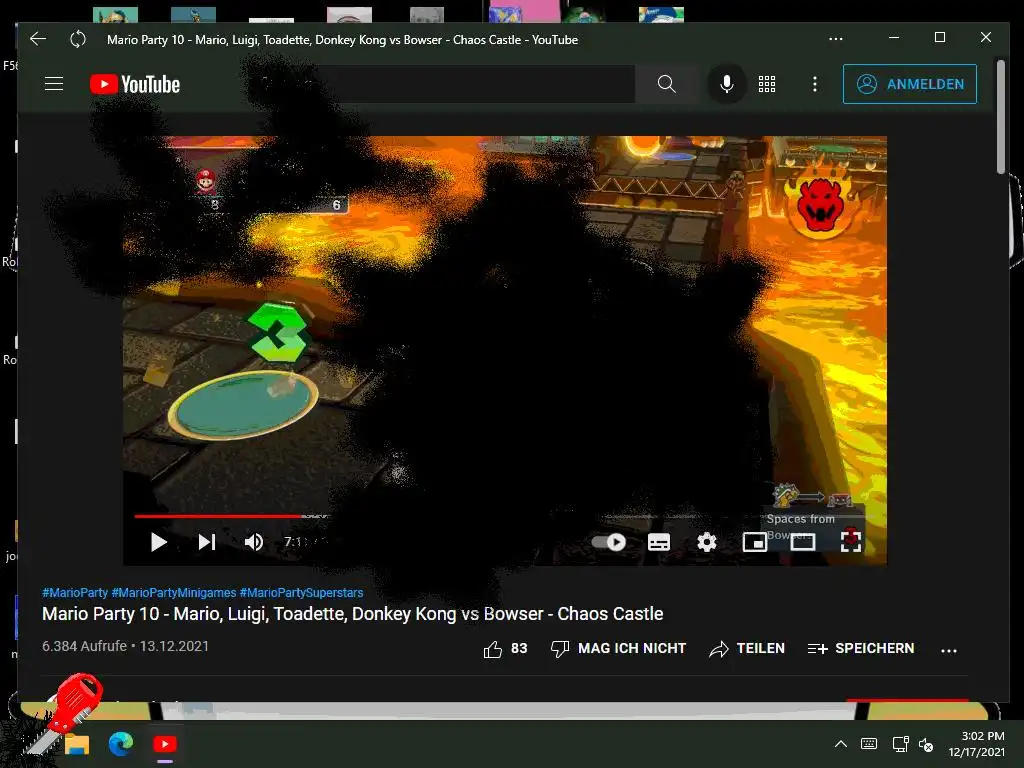The width and height of the screenshot is (1024, 768).
Task: Like the video showing 83 likes
Action: pos(505,648)
